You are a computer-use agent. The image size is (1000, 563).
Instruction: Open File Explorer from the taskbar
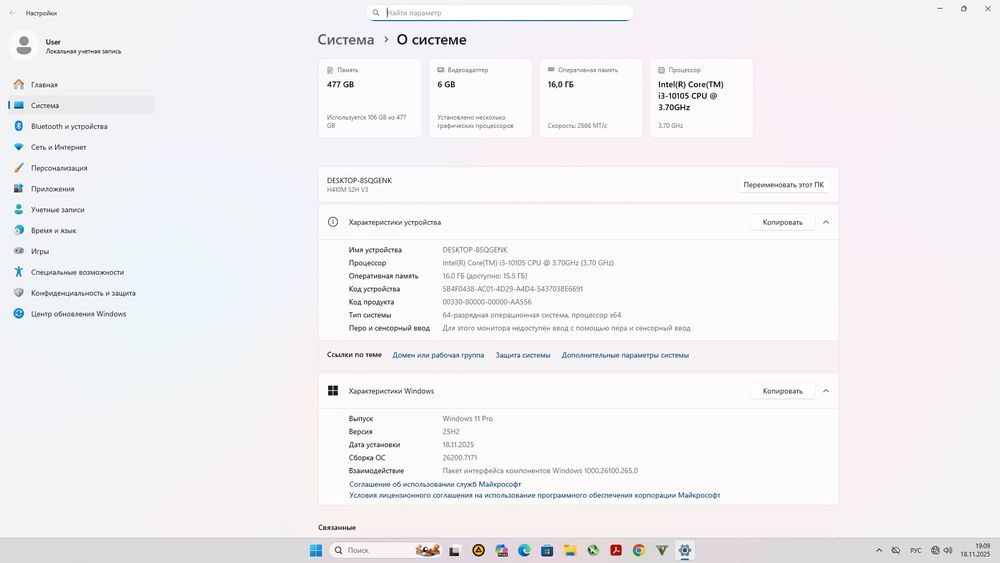point(570,550)
